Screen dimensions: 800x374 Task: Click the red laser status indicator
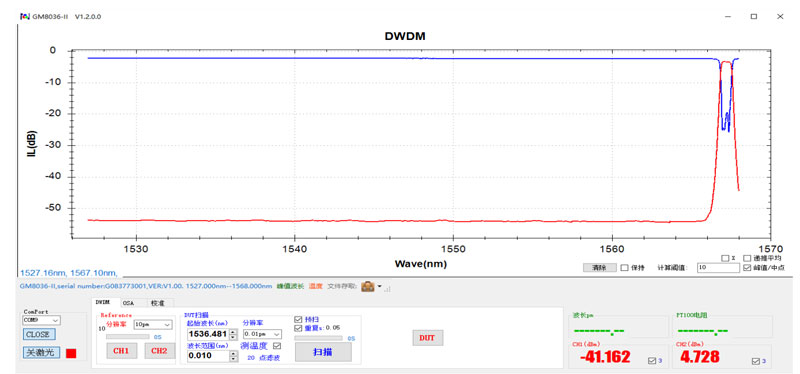point(71,353)
